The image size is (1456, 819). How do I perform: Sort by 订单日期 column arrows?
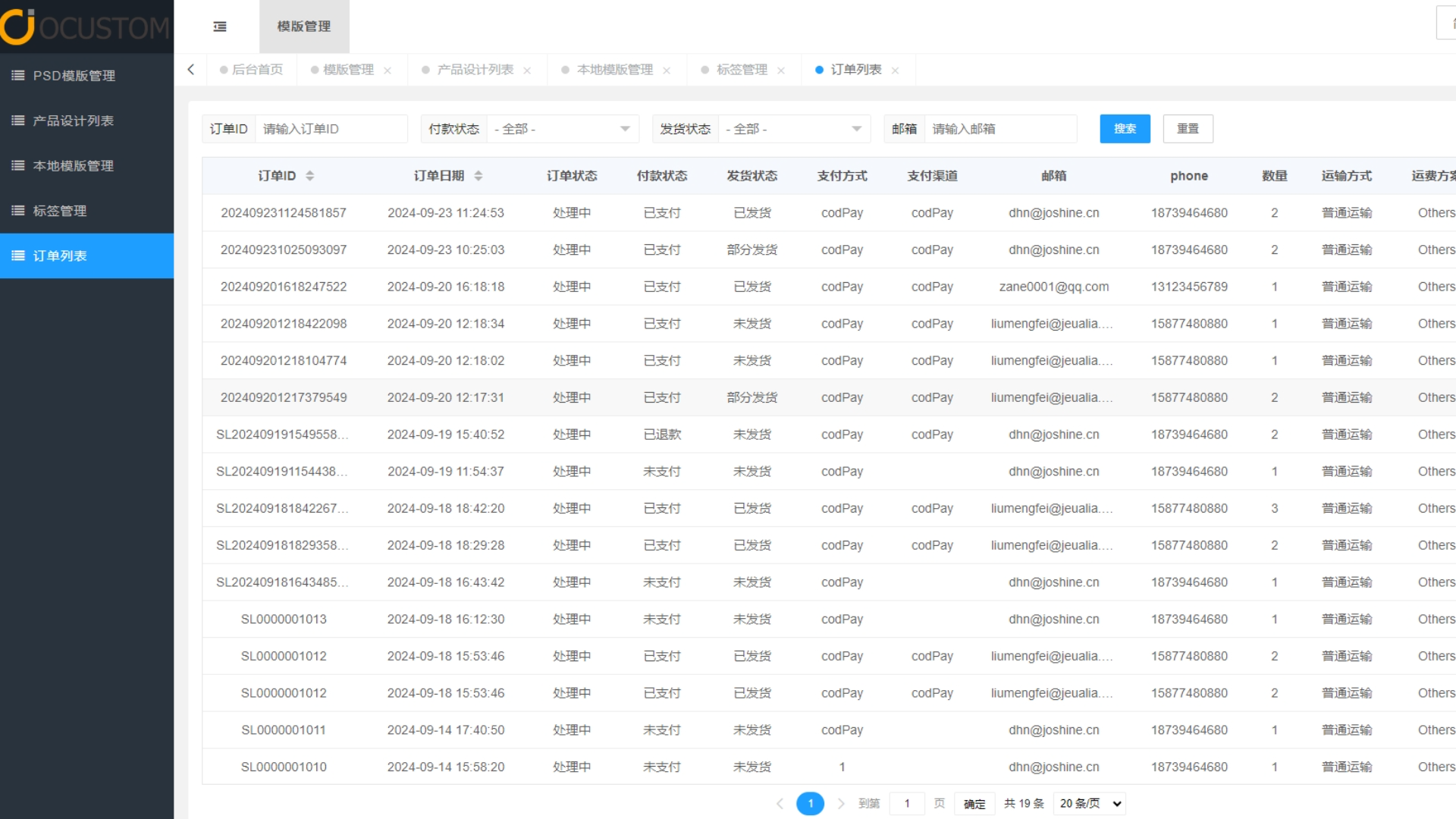coord(478,176)
